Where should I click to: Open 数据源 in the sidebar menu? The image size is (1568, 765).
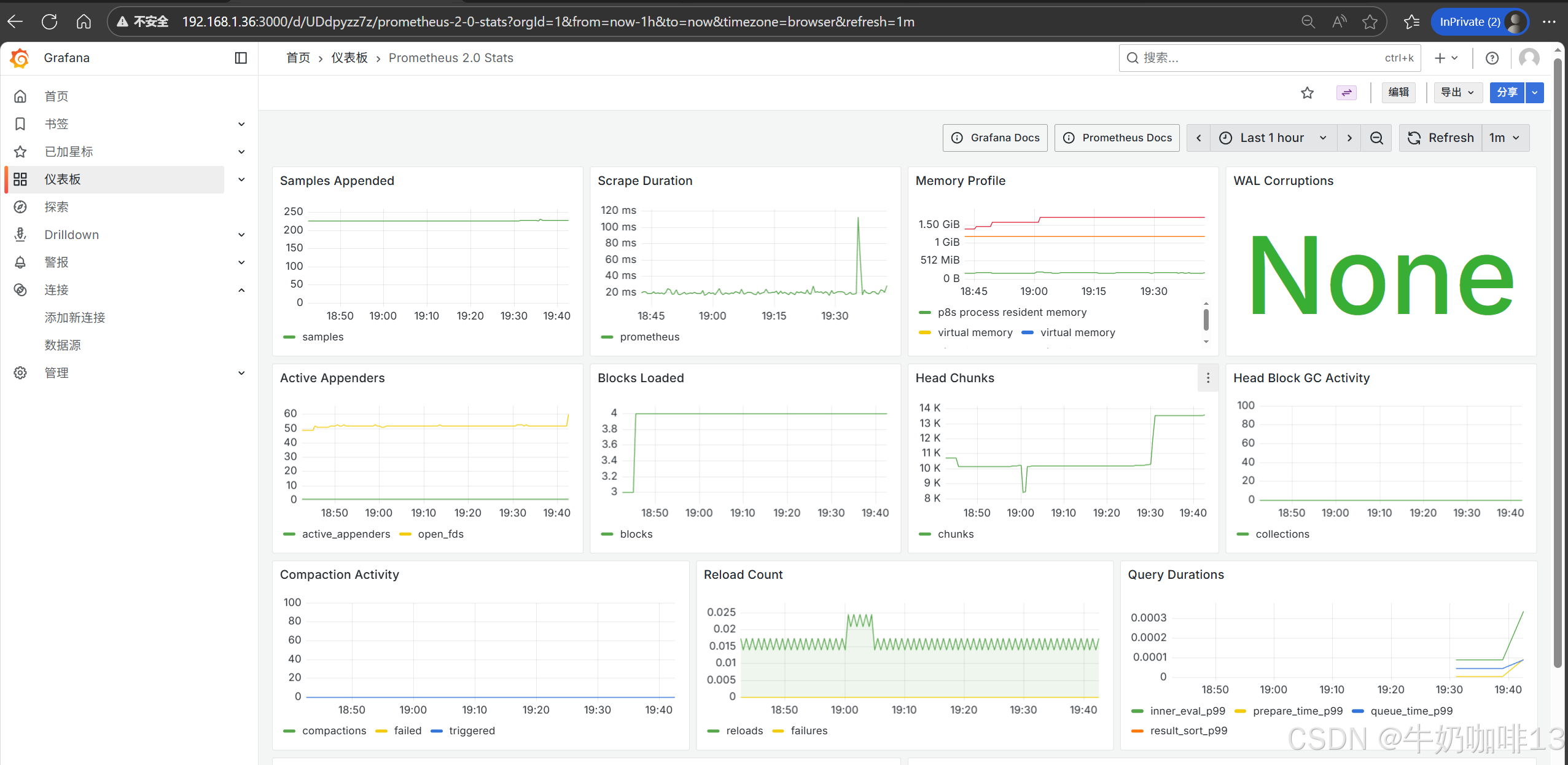[63, 345]
